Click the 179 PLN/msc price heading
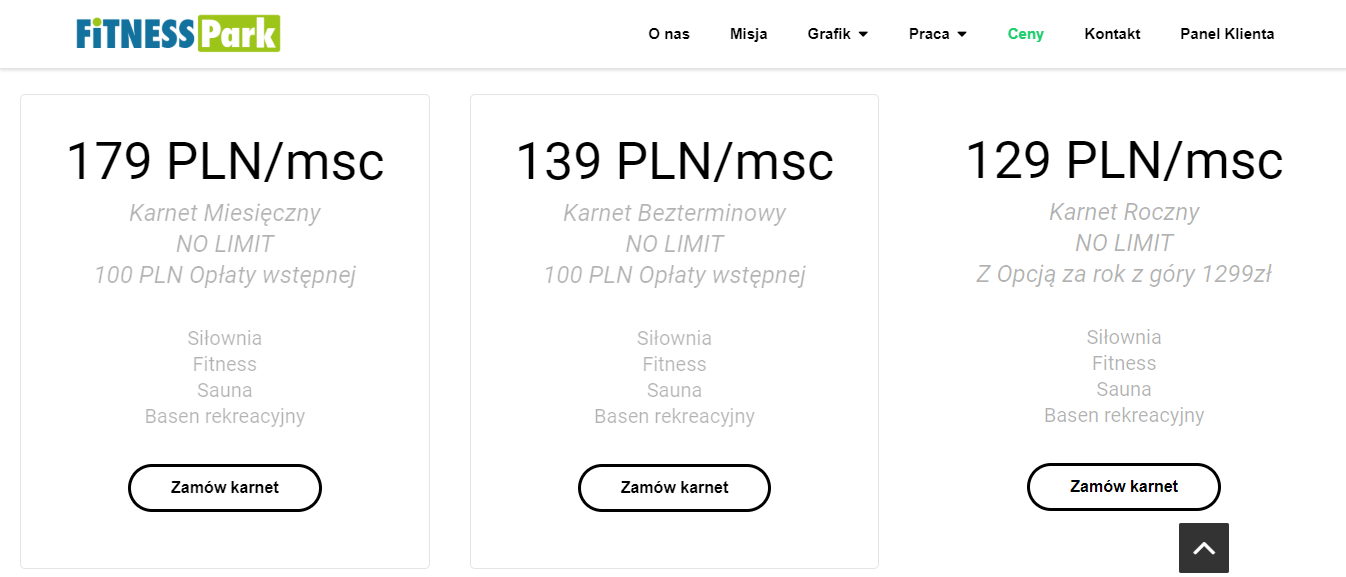 coord(225,160)
